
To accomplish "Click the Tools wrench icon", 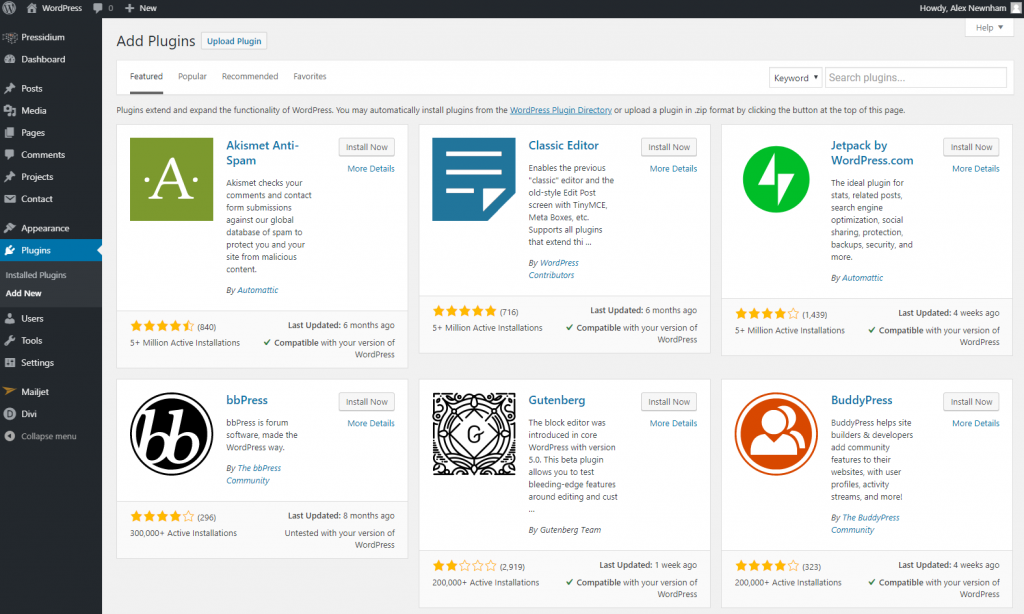I will 10,341.
